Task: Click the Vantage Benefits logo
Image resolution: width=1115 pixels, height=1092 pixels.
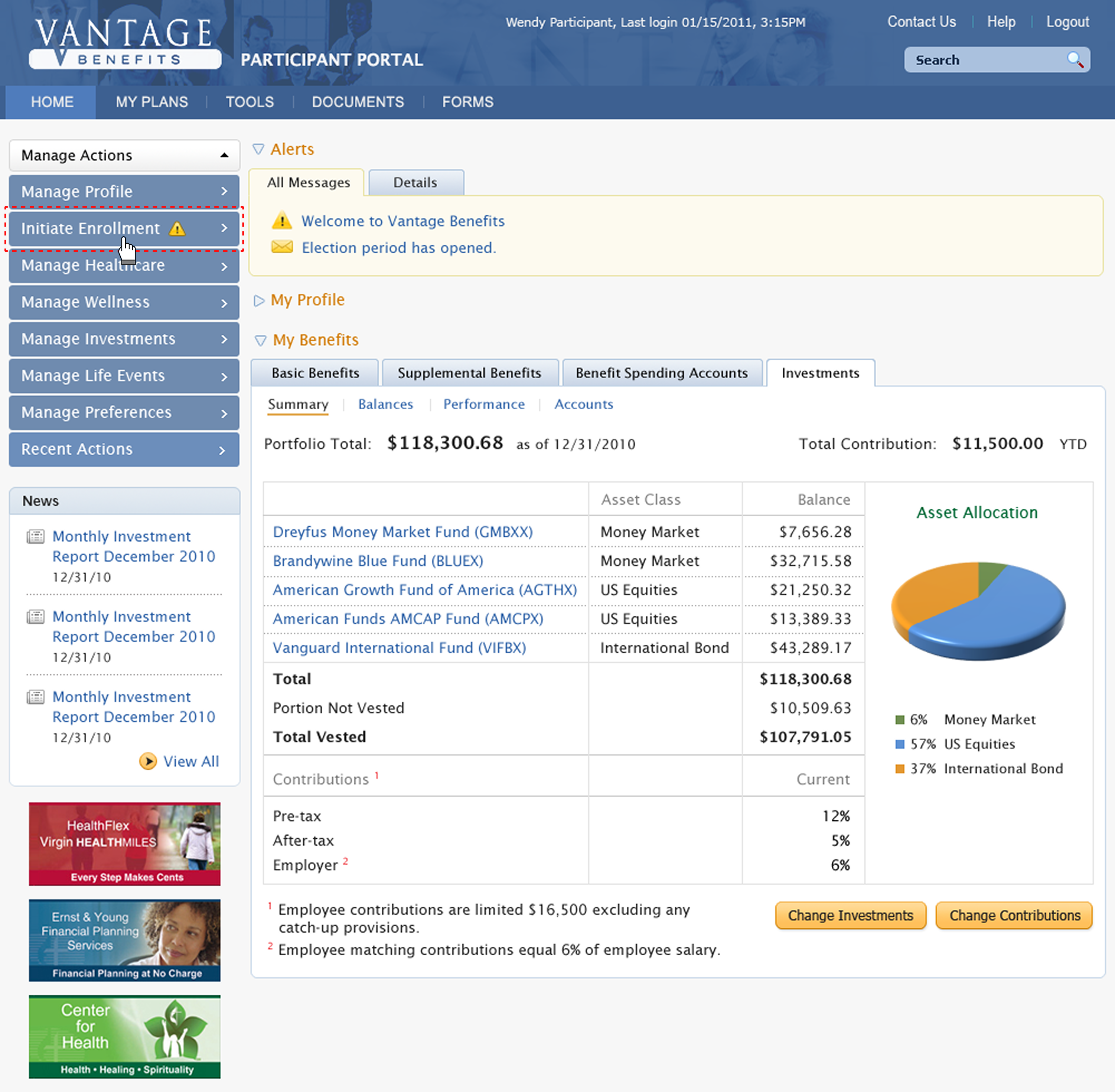Action: click(x=124, y=43)
